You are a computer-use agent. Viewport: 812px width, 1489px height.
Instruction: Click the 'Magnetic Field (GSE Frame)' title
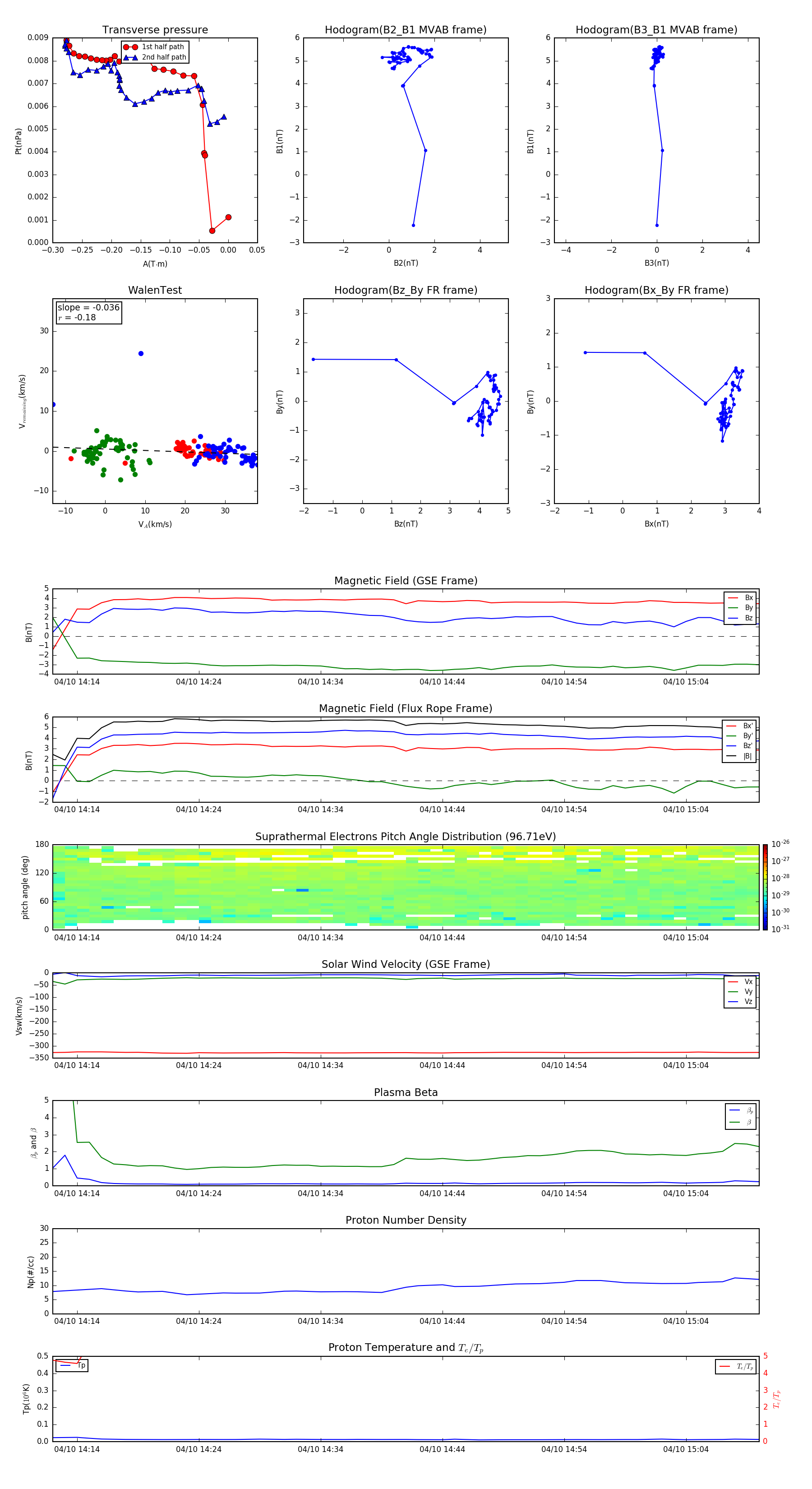(406, 581)
